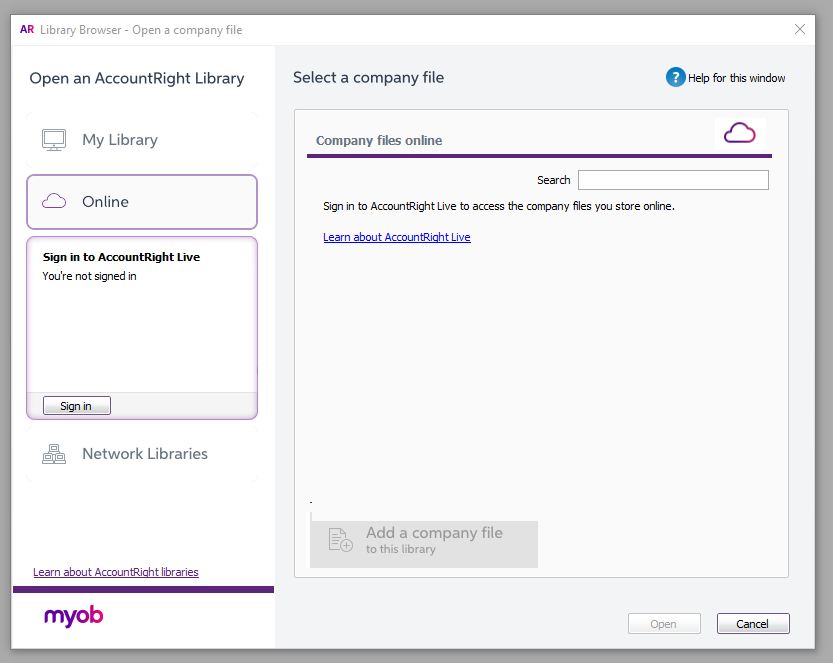Click the AR application icon in title bar
This screenshot has height=663, width=833.
click(x=27, y=29)
